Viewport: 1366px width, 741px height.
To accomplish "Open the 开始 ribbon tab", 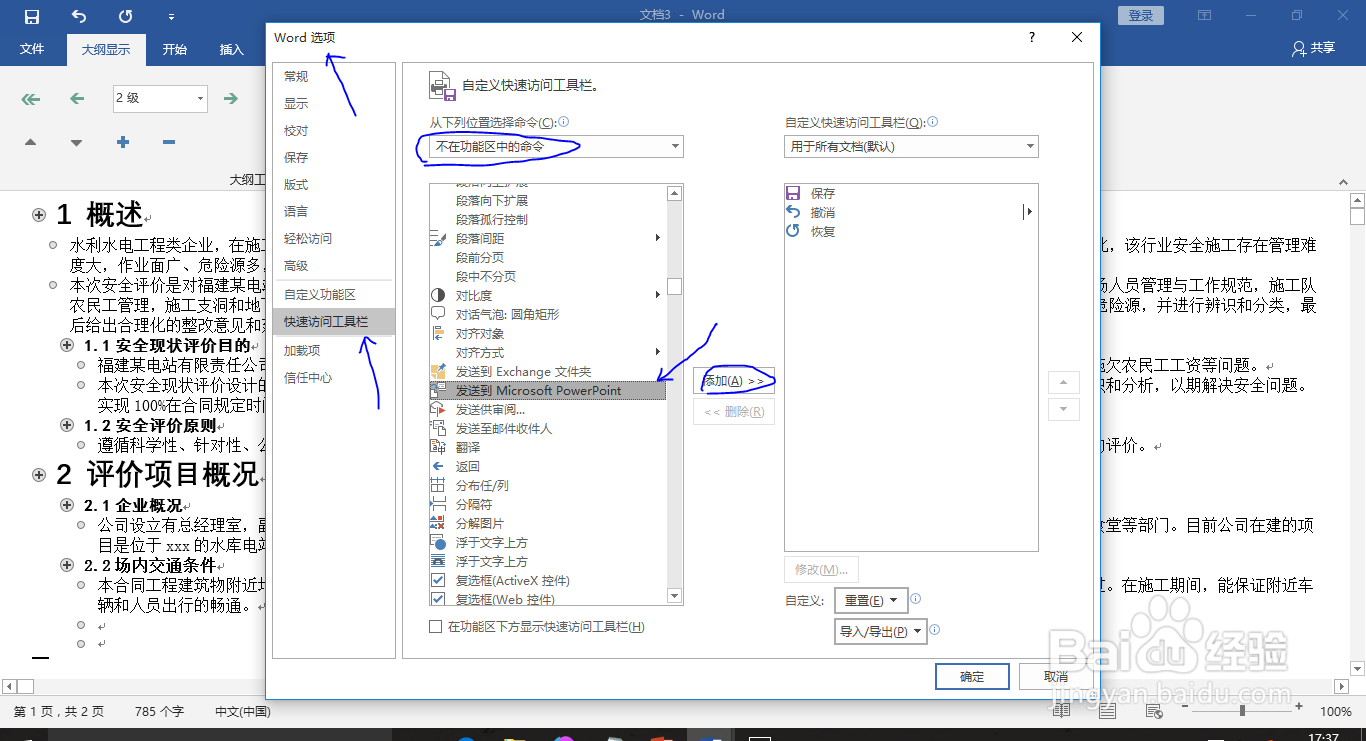I will pos(175,49).
